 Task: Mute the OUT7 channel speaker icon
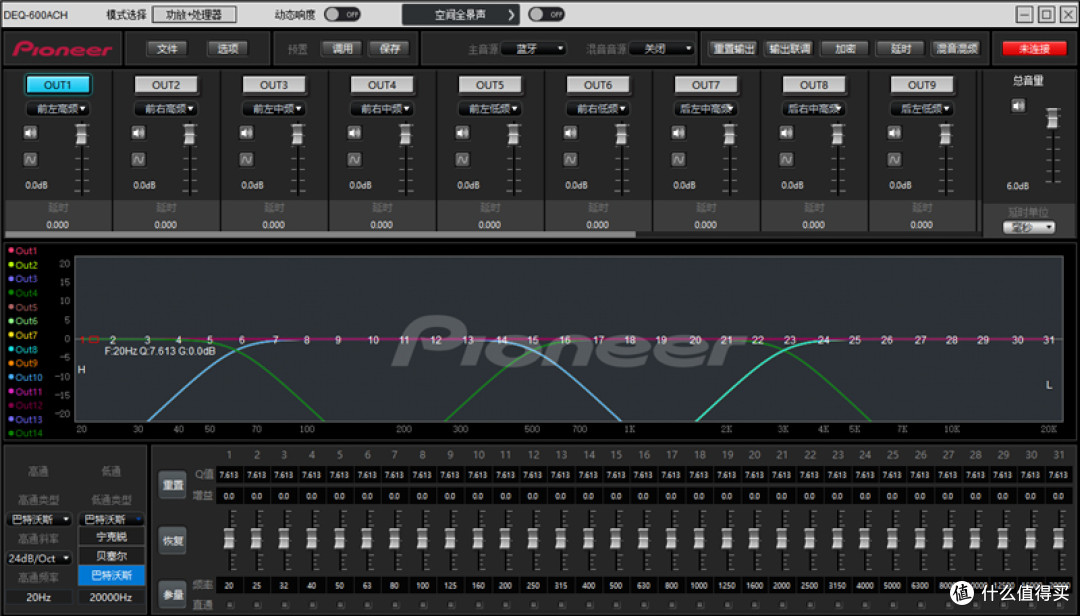(x=678, y=132)
